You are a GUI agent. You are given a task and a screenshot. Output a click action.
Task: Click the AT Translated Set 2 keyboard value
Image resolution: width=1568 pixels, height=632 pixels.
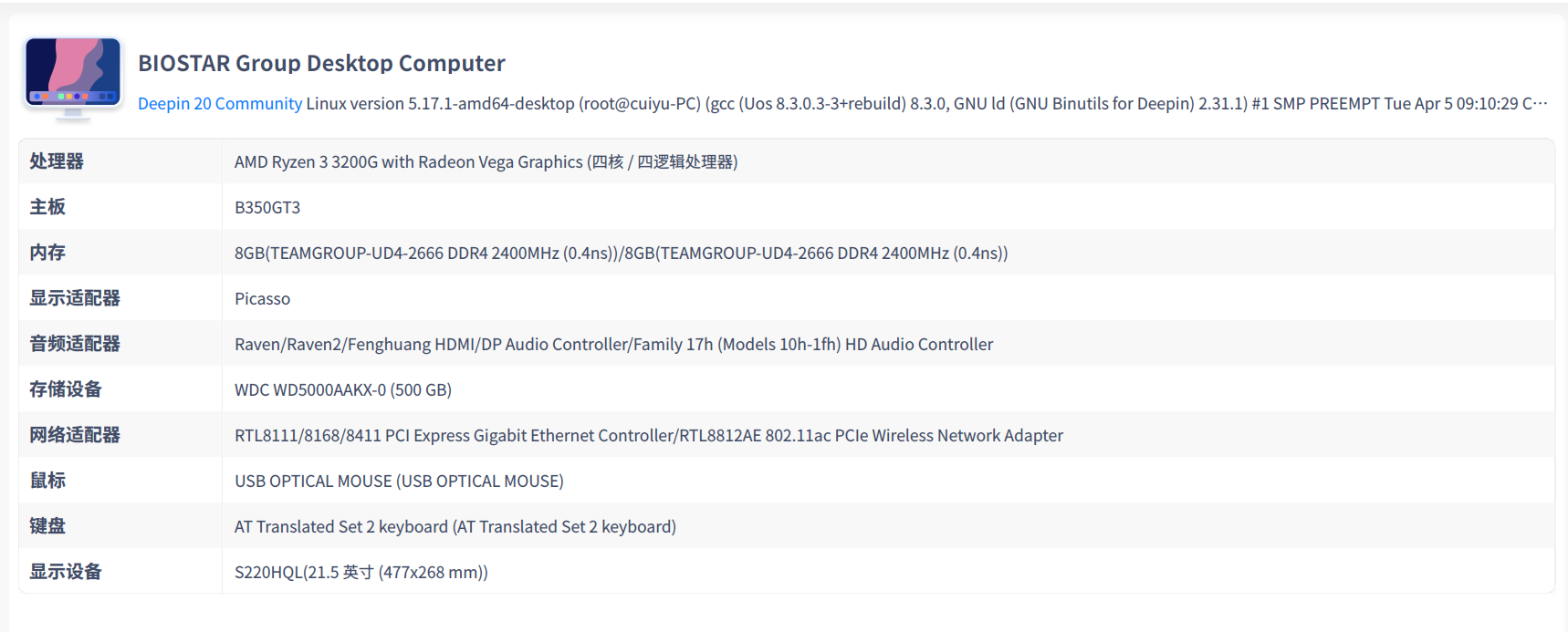click(x=455, y=527)
